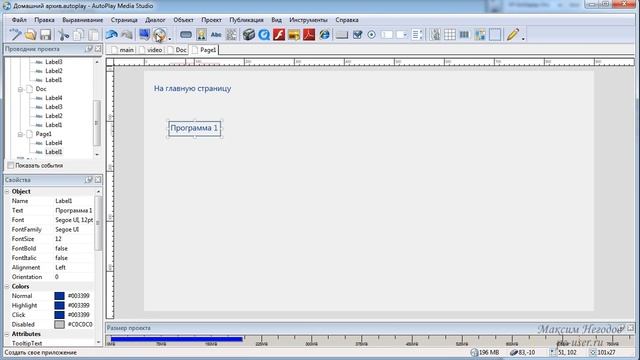Collapse the Colors properties section
The width and height of the screenshot is (640, 360).
tap(7, 287)
